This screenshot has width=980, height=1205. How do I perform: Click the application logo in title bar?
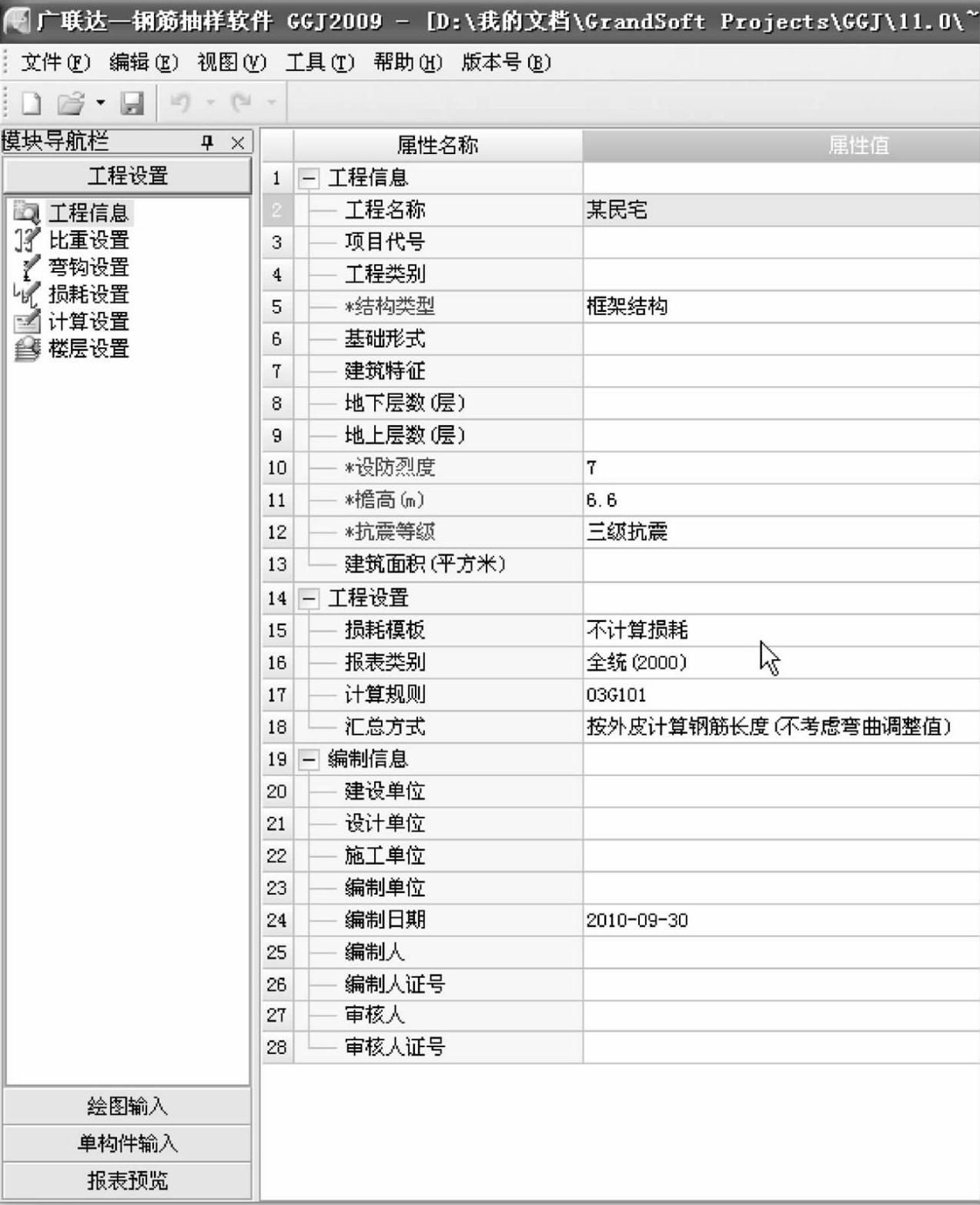(x=17, y=19)
